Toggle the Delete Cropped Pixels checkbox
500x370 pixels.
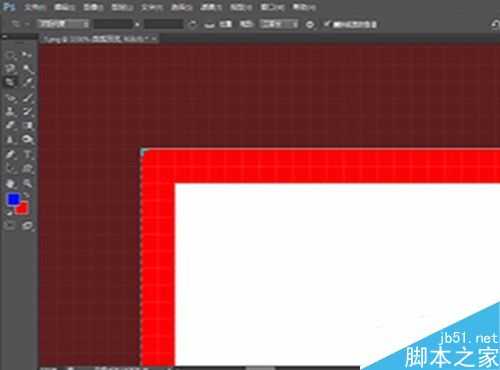pos(327,24)
